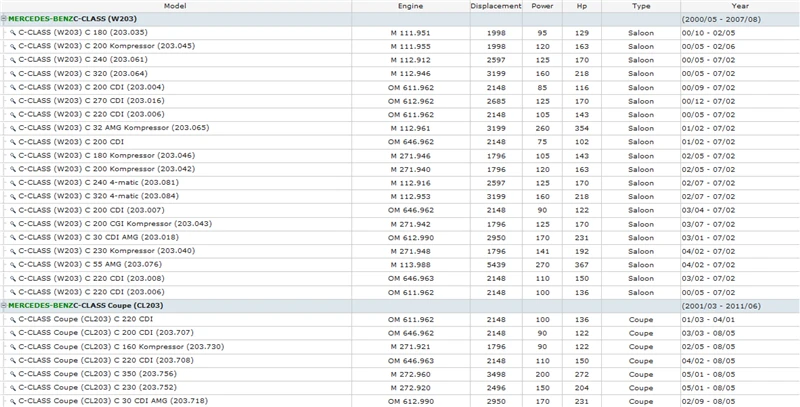Click magnifier icon for C 180 (203.035)

13,33
